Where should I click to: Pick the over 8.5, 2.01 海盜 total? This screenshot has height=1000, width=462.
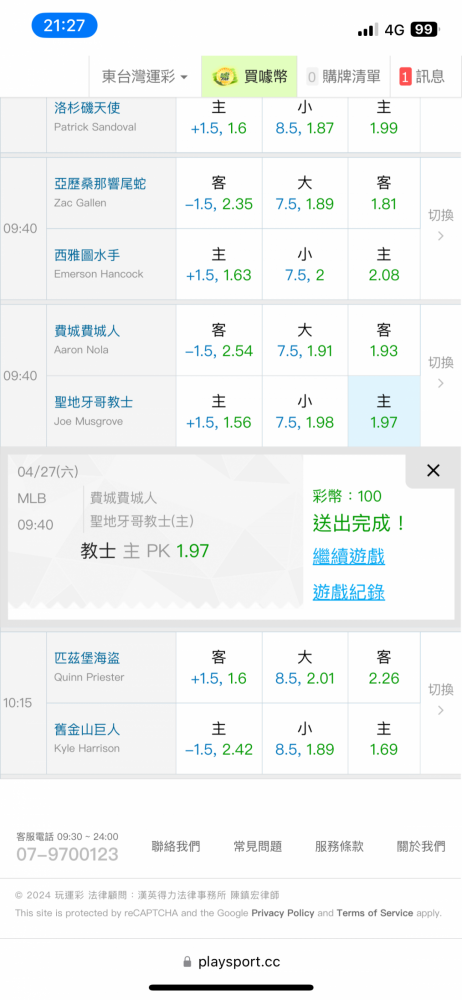point(304,668)
